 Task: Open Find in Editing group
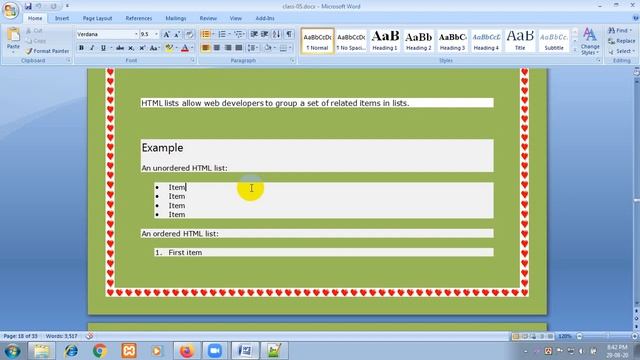pos(620,31)
